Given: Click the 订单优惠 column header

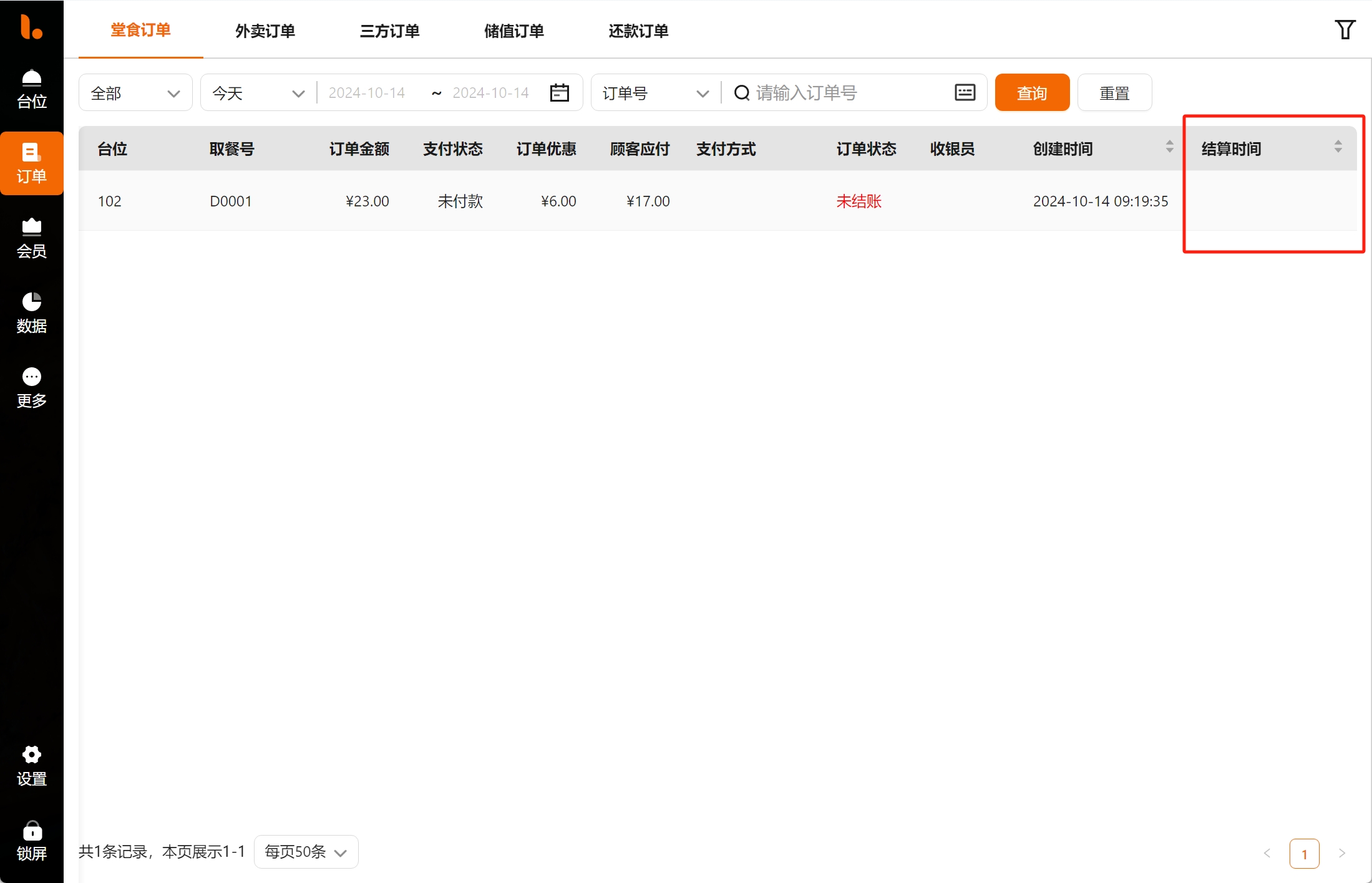Looking at the screenshot, I should click(x=547, y=148).
